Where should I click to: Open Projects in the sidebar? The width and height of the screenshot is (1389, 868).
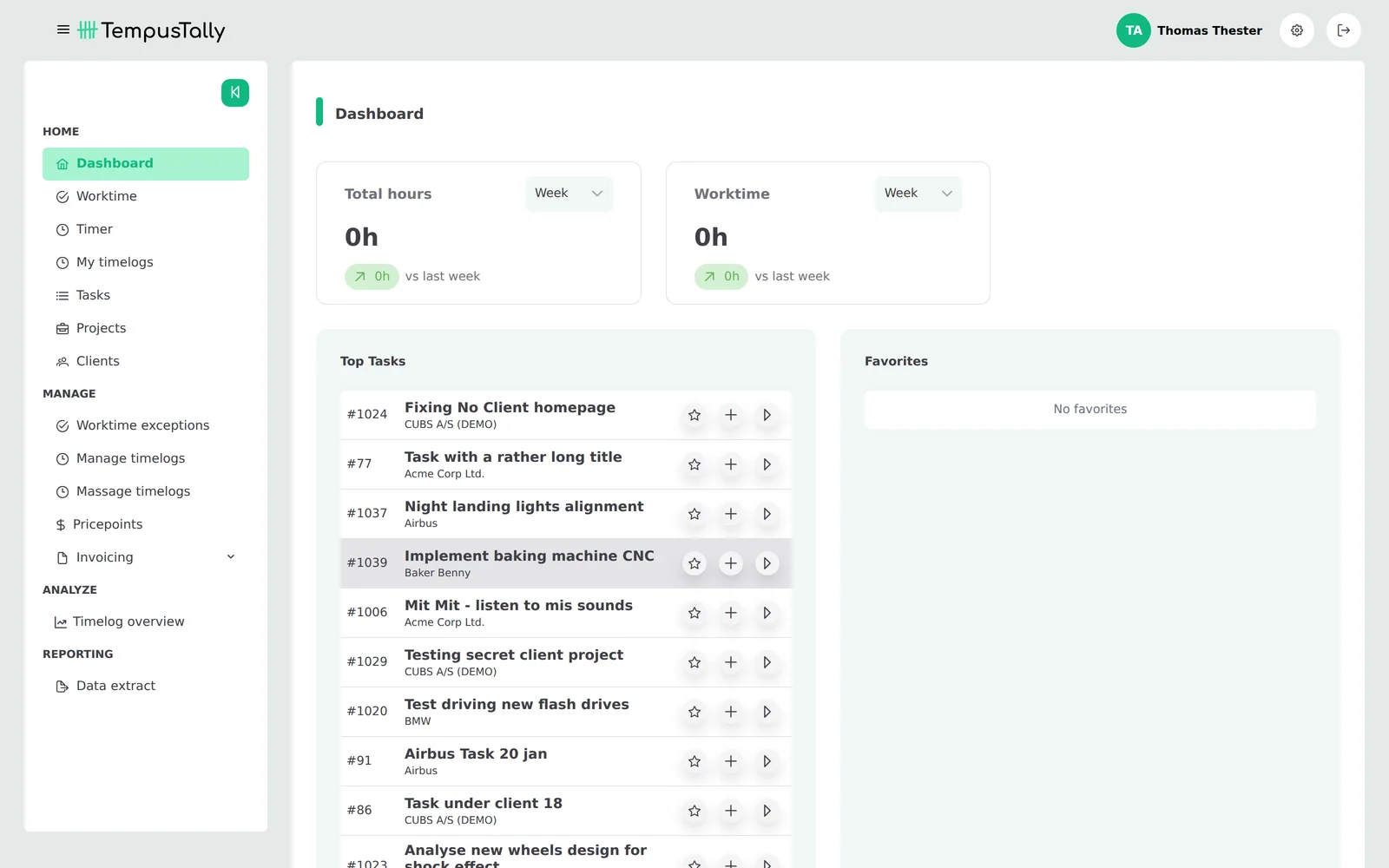tap(146, 328)
